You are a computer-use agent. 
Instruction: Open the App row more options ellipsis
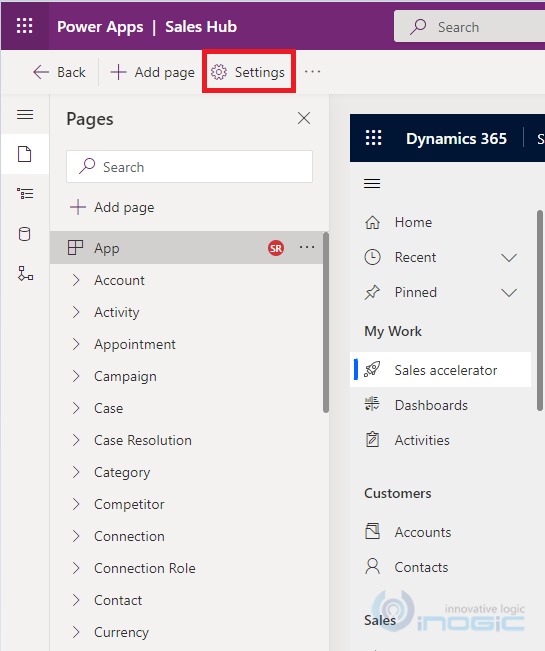coord(307,247)
